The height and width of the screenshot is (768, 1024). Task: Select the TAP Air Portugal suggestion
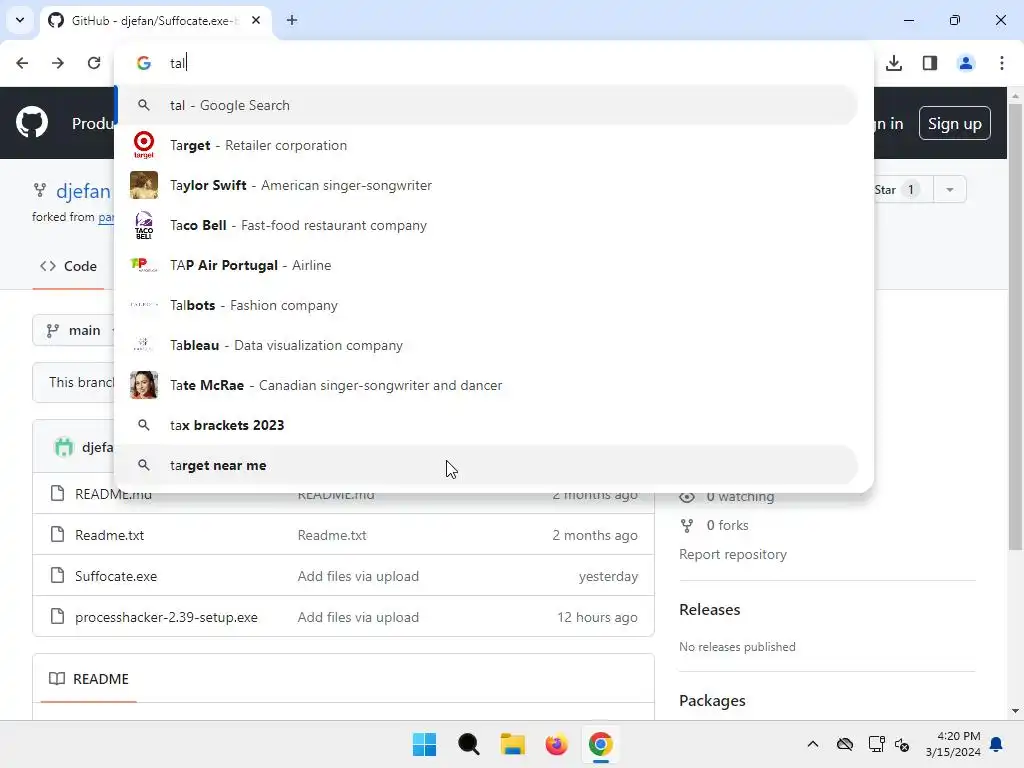[x=486, y=265]
